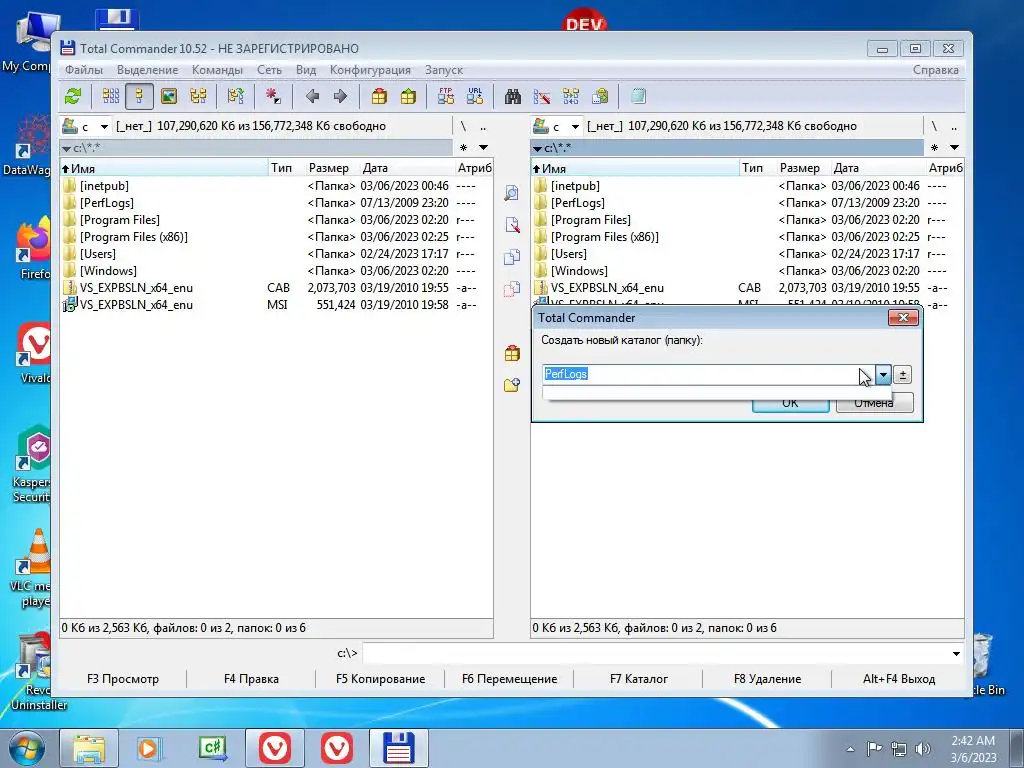The height and width of the screenshot is (768, 1024).
Task: Open the Сеть menu
Action: pos(269,70)
